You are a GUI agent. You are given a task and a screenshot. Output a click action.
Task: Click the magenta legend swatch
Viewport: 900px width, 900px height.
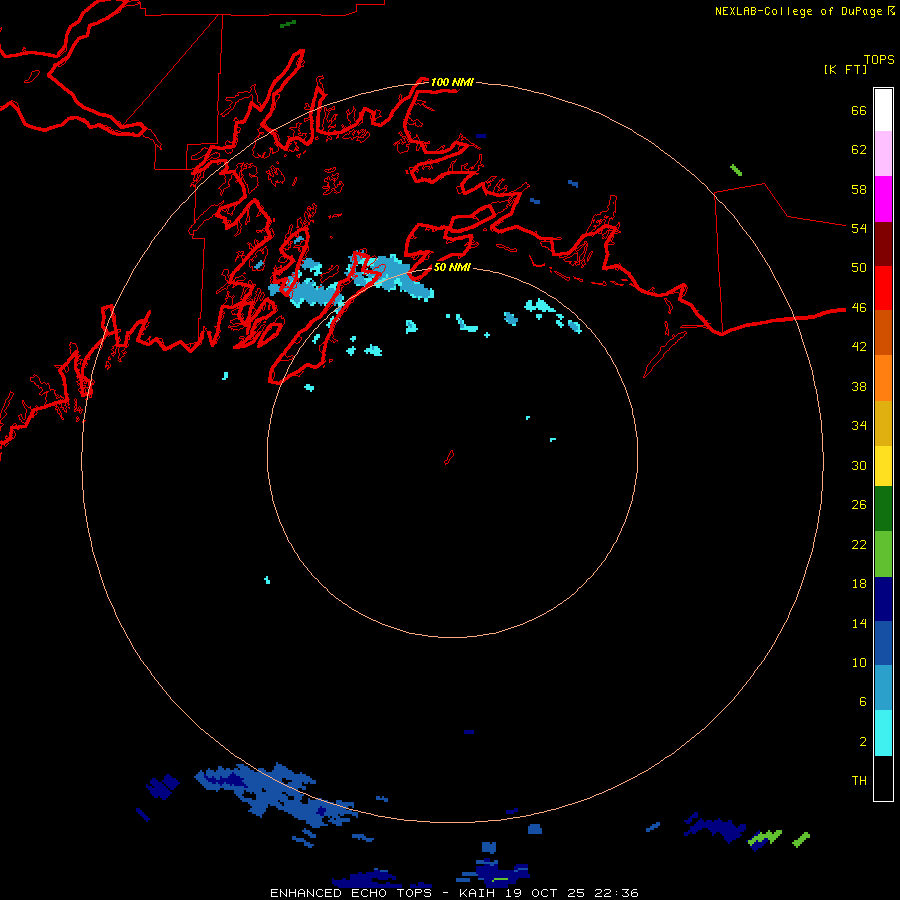pos(883,199)
